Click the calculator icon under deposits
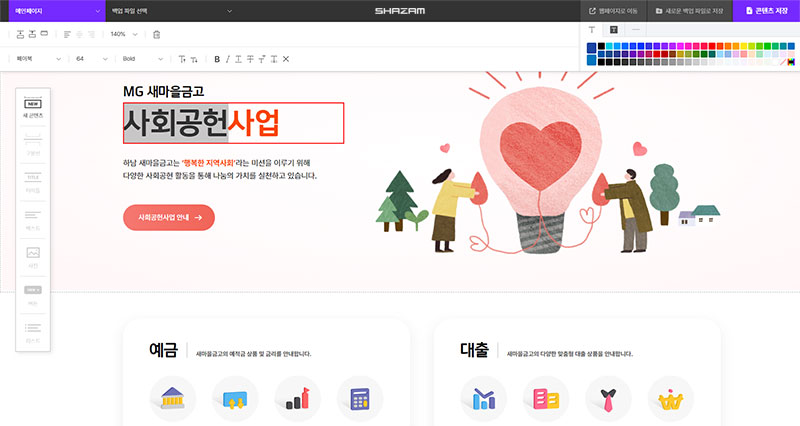Viewport: 800px width, 426px height. [360, 399]
